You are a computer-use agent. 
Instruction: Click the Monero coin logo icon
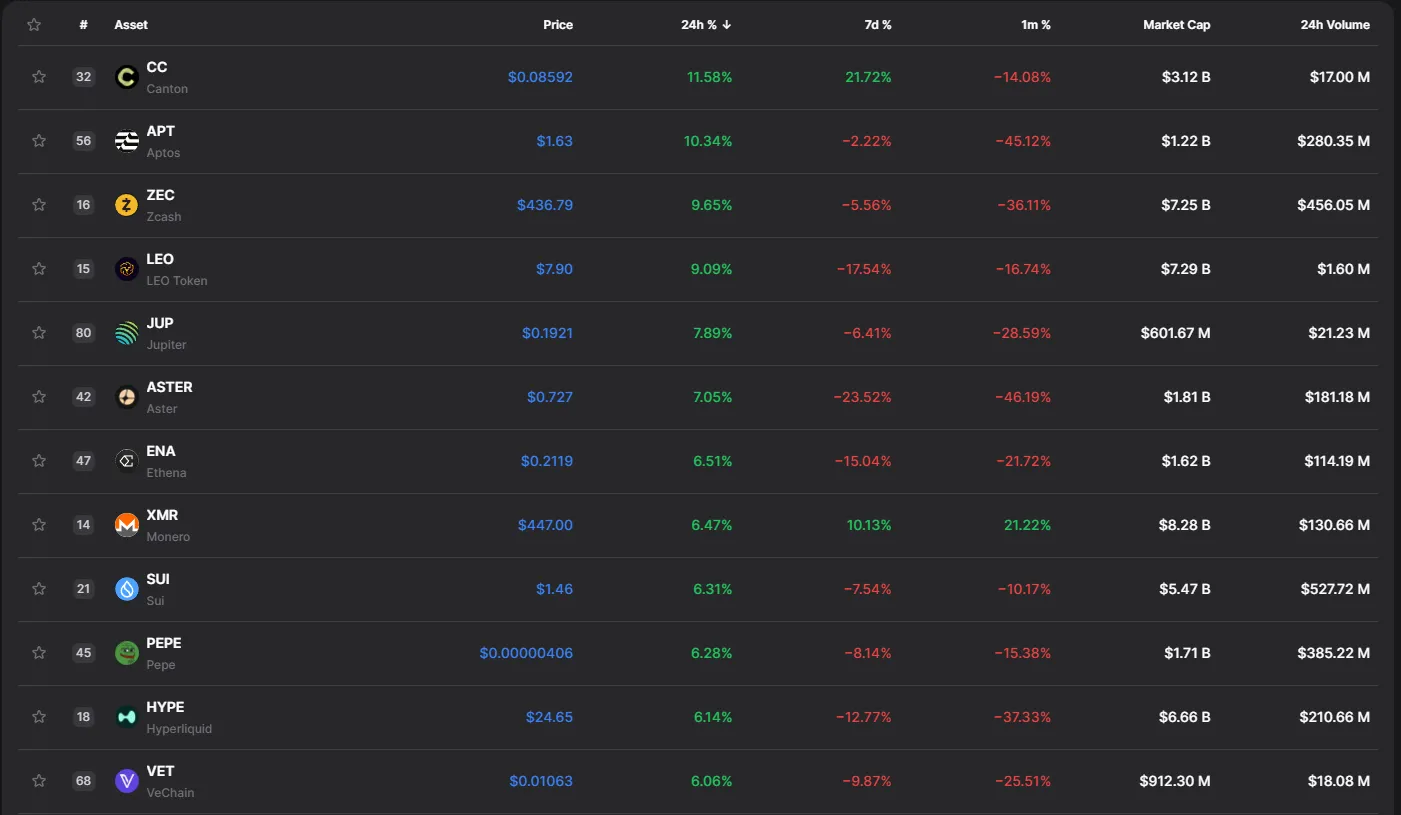(126, 525)
